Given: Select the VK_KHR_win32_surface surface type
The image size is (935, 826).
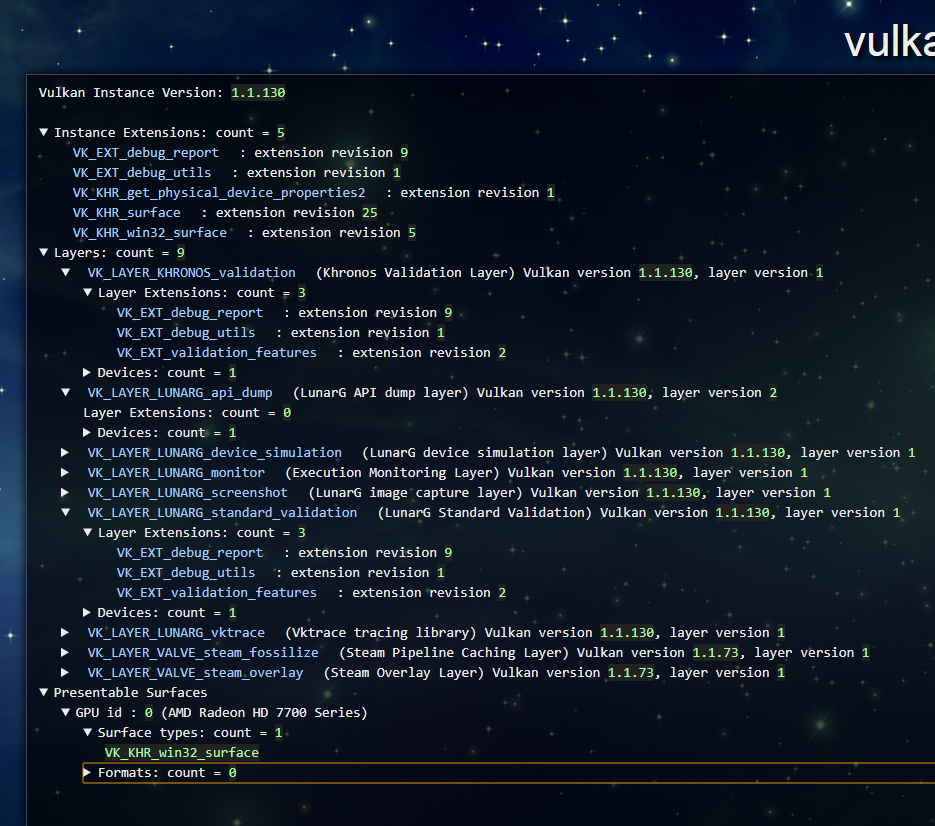Looking at the screenshot, I should (181, 752).
